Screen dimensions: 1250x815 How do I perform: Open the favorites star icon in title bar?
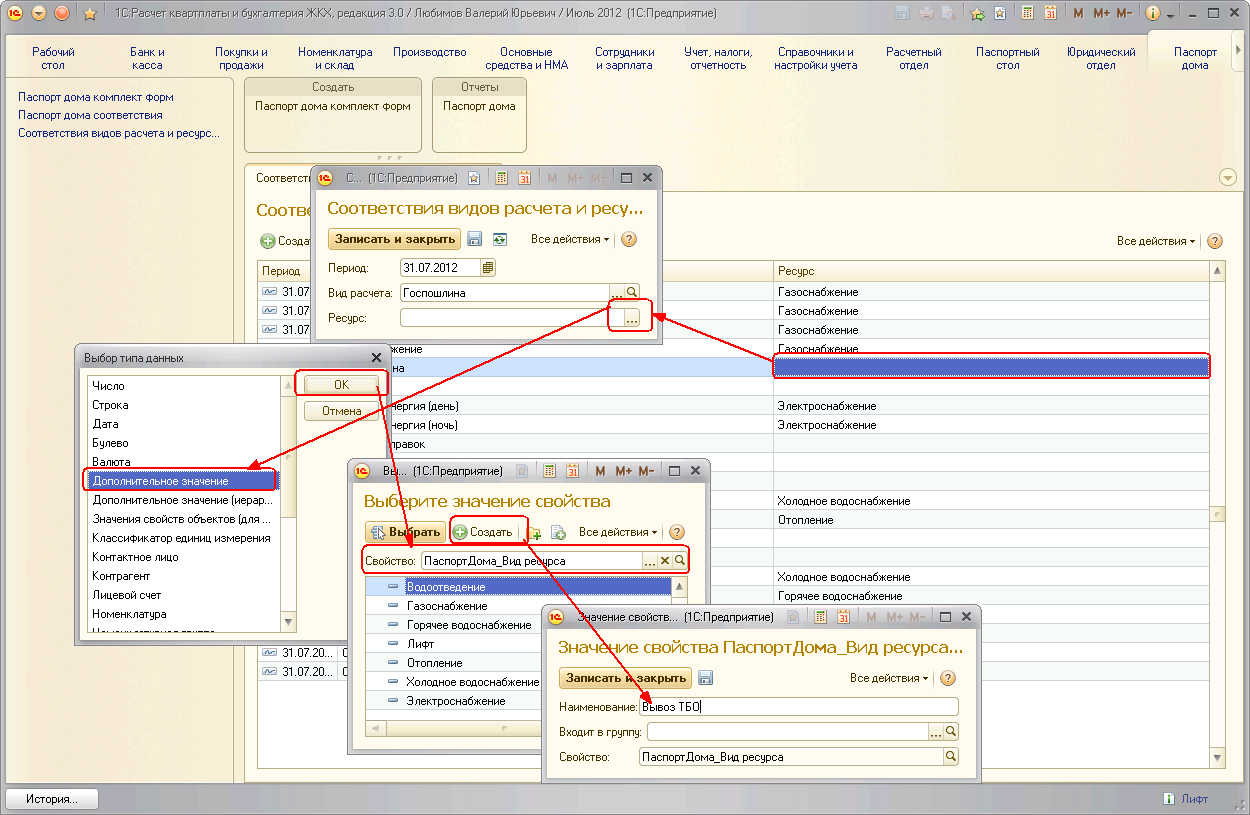89,13
